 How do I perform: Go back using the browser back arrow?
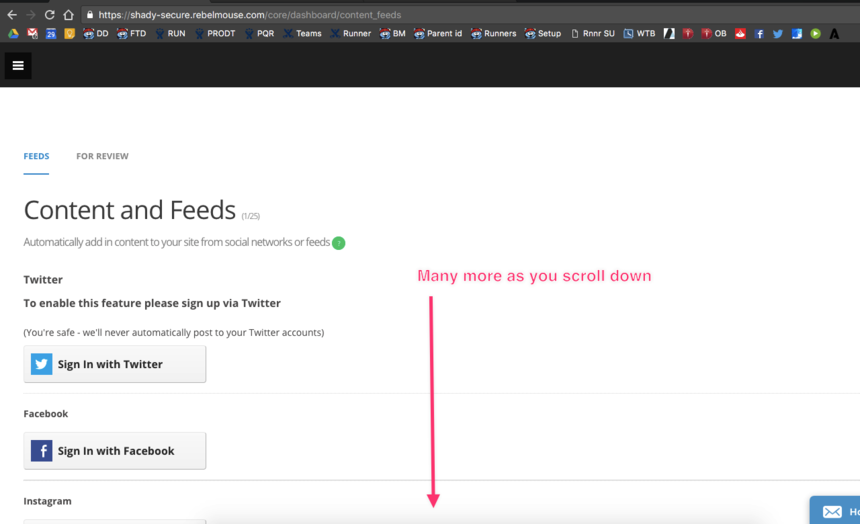[12, 15]
